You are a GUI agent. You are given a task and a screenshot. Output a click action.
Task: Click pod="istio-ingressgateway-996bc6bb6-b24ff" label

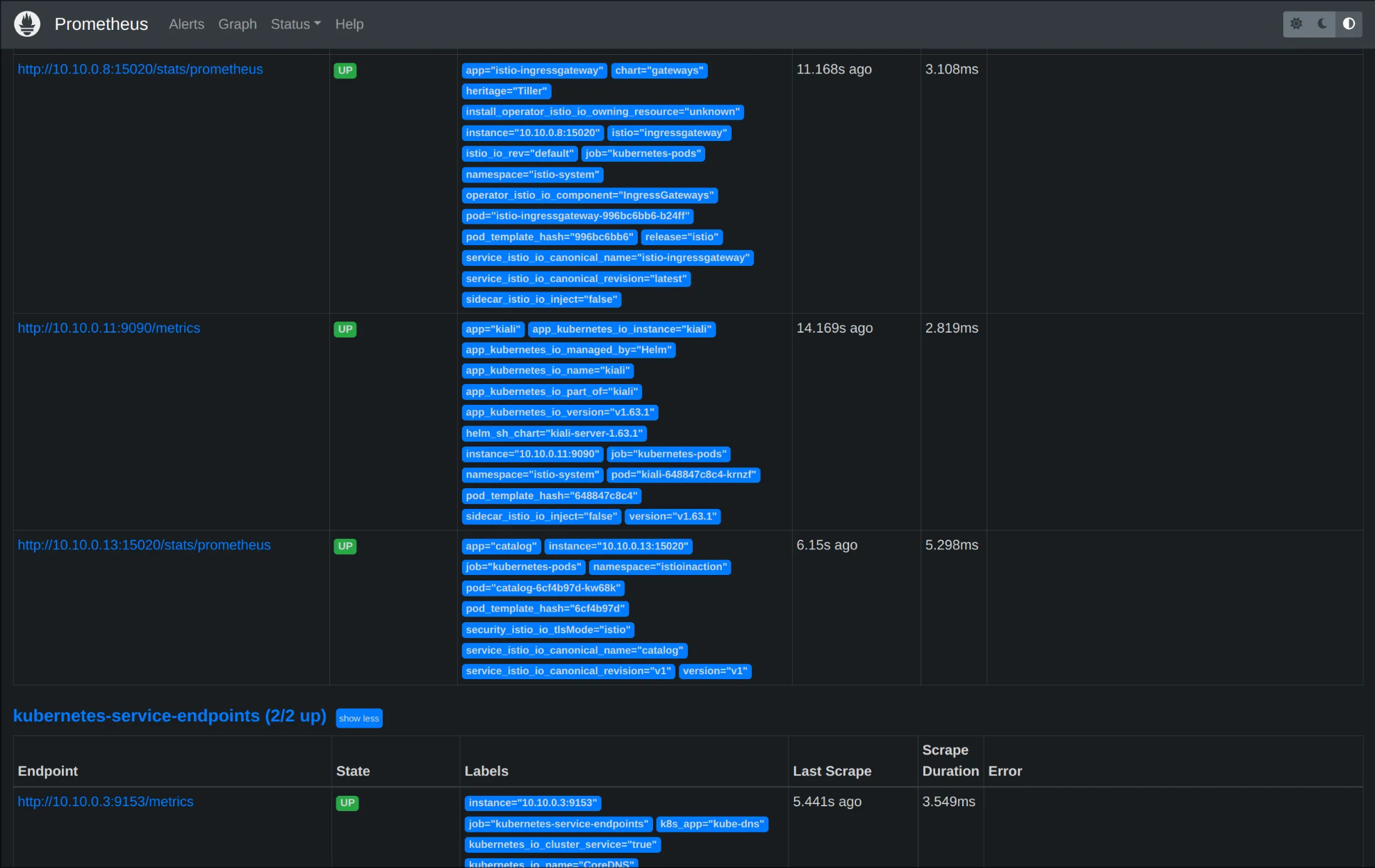point(578,217)
